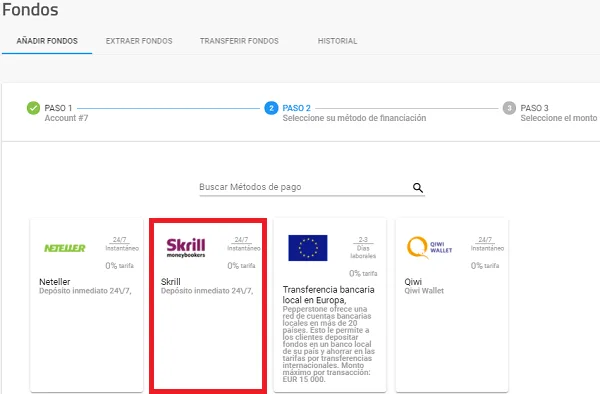This screenshot has height=394, width=600.
Task: Click '2-3 Días laborales' on bank card
Action: click(363, 247)
